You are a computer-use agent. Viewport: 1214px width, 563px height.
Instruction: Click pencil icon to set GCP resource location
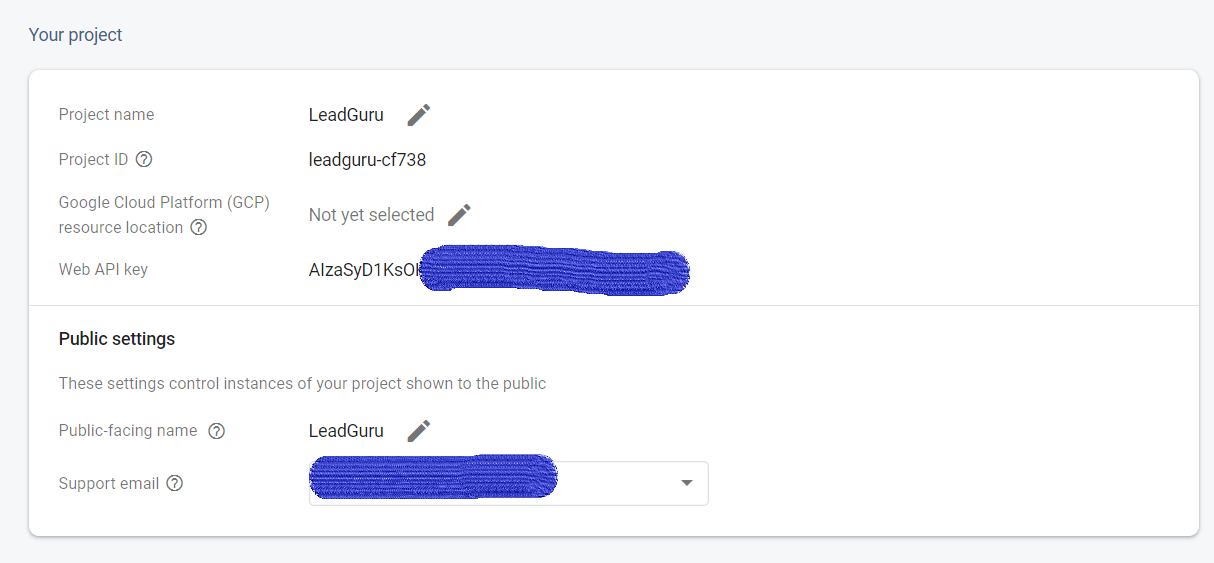click(459, 215)
